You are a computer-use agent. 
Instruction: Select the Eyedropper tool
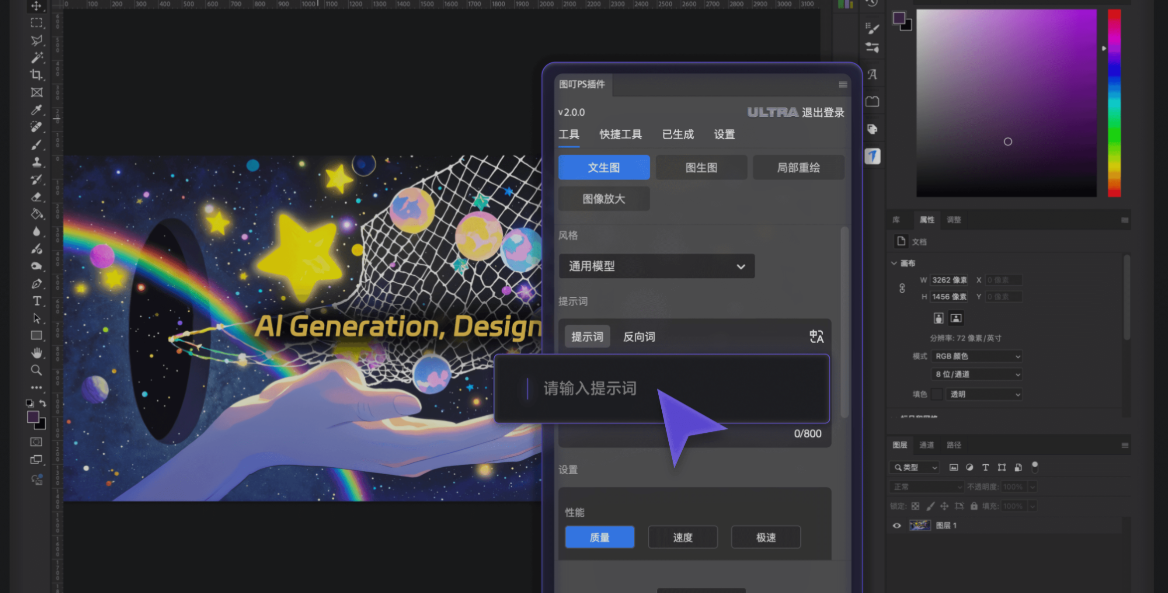click(x=36, y=110)
